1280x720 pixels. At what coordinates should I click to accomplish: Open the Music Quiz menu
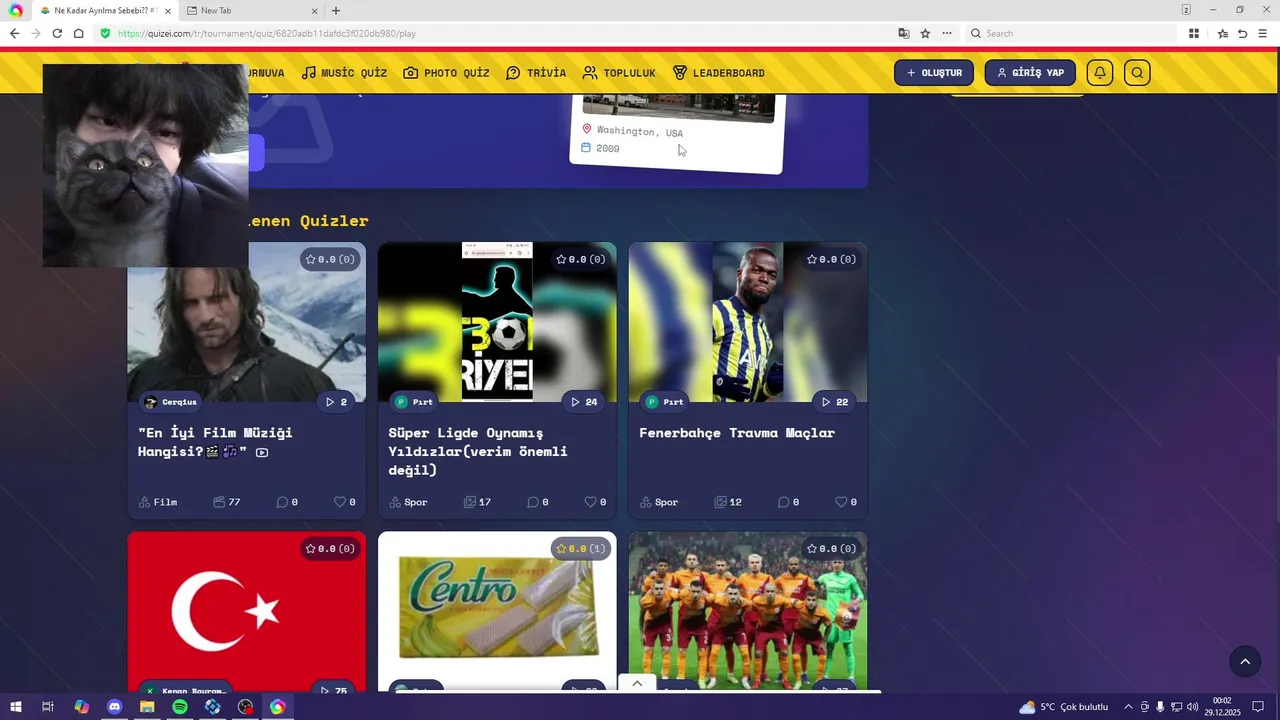pos(344,73)
